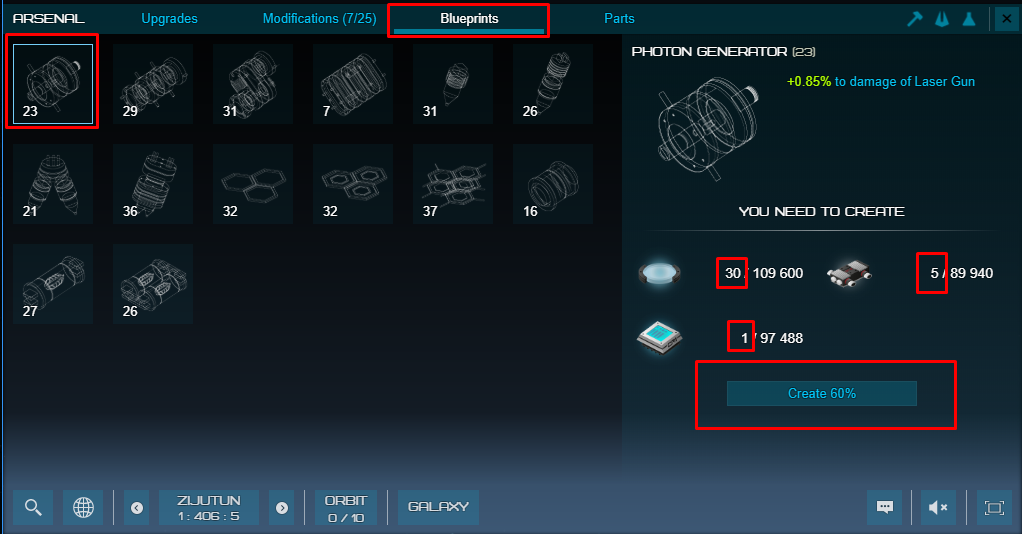Click the flask icon in top bar
Screen dimensions: 1022x534
969,19
